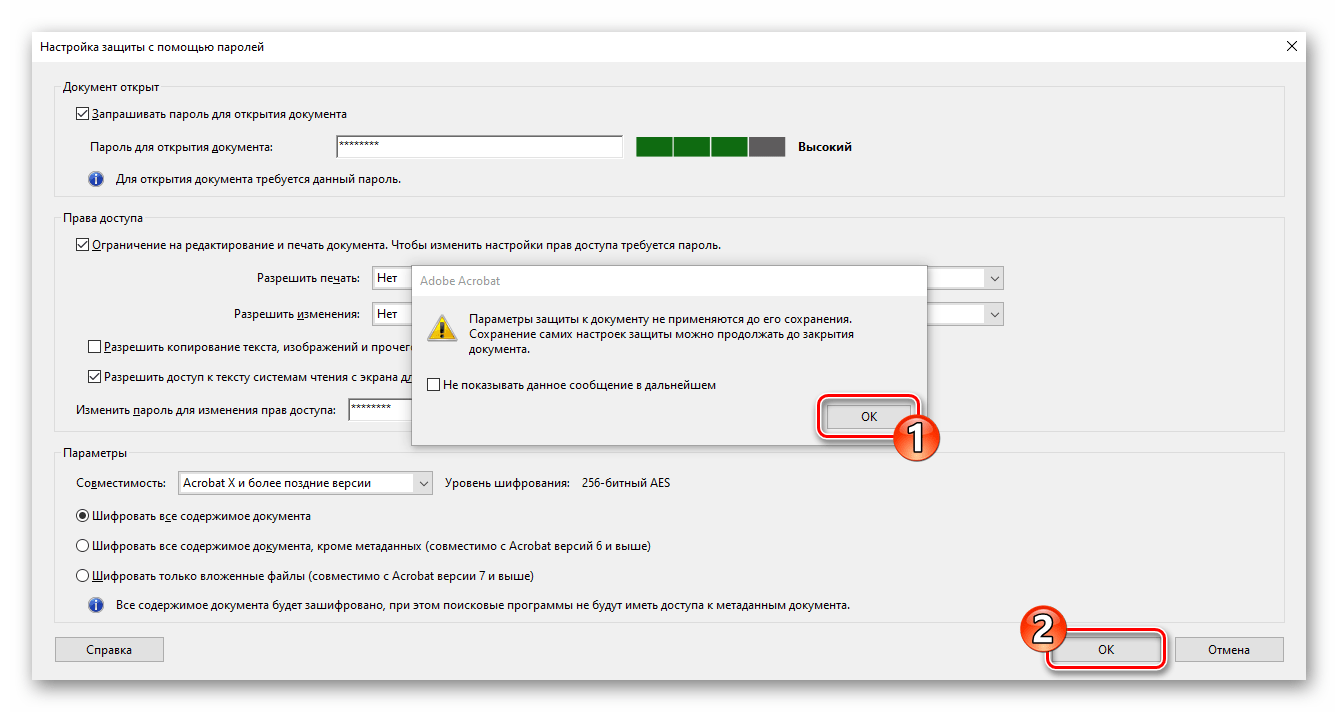
Task: Click OK in the Adobe Acrobat message
Action: click(x=868, y=416)
